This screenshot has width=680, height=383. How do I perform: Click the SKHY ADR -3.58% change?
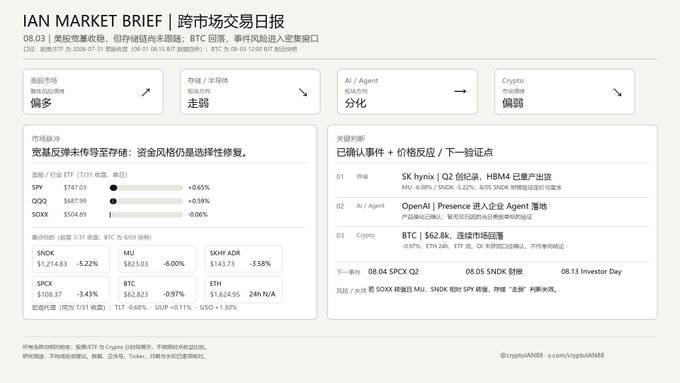pyautogui.click(x=260, y=264)
